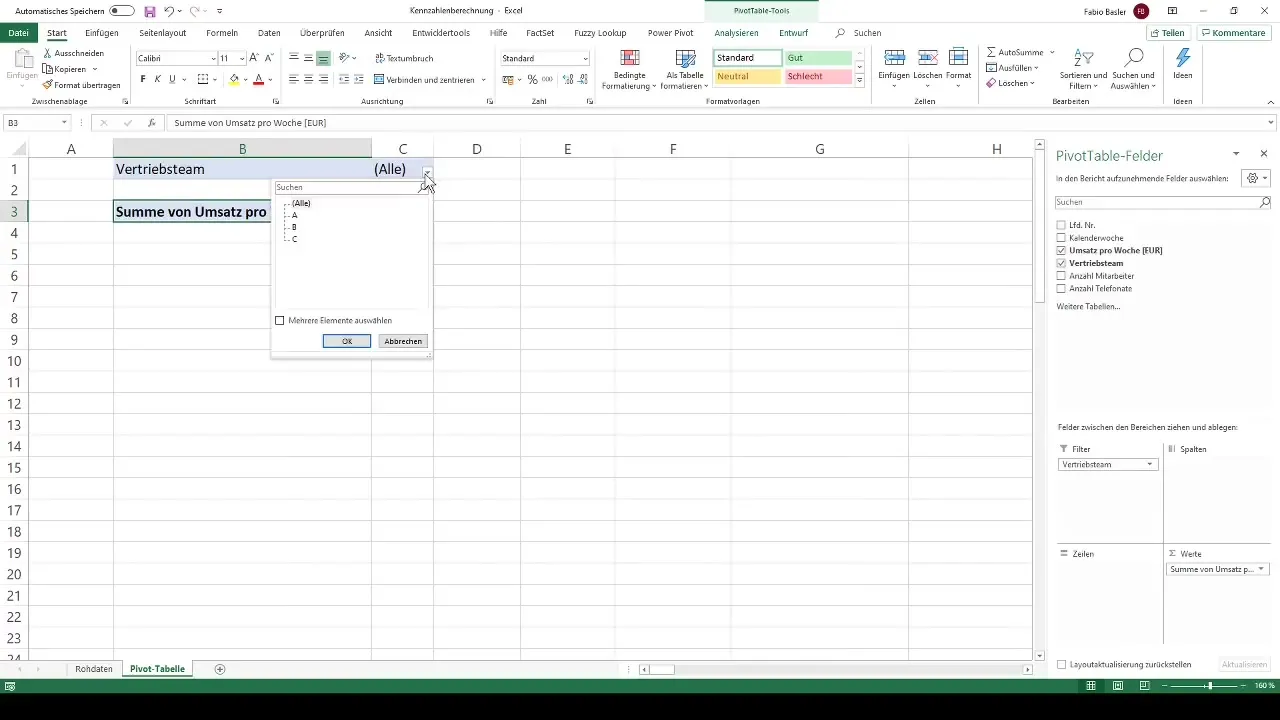Align text left in the alignment group
The width and height of the screenshot is (1280, 720).
pyautogui.click(x=294, y=79)
